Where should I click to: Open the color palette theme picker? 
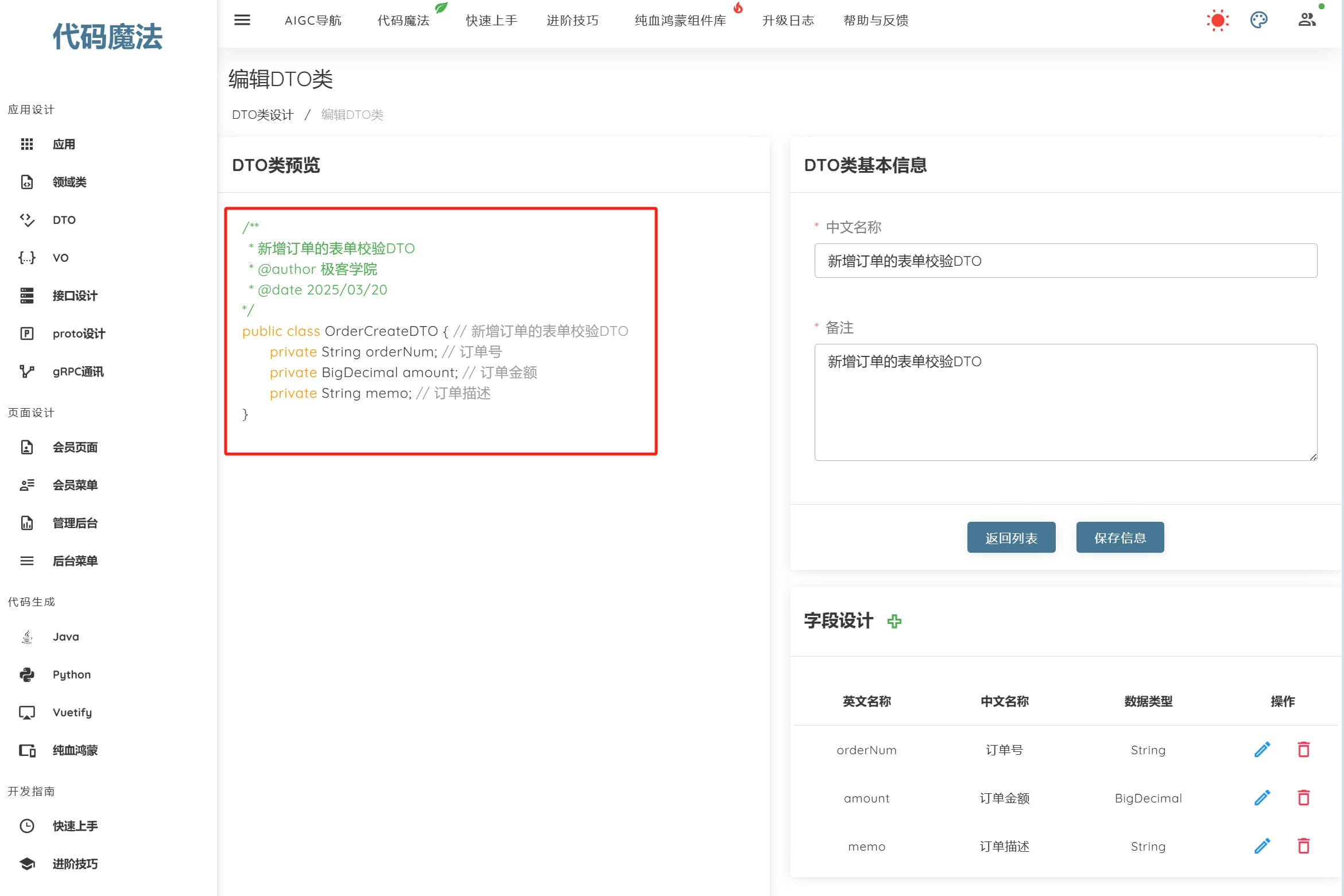tap(1258, 20)
